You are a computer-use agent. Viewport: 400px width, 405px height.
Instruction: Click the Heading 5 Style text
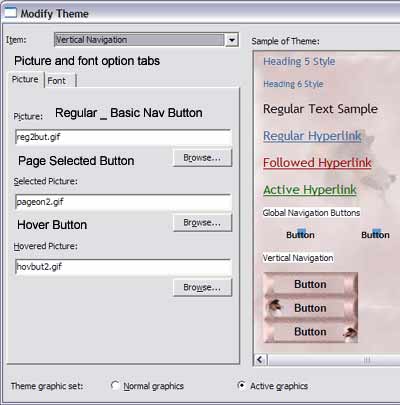tap(299, 61)
